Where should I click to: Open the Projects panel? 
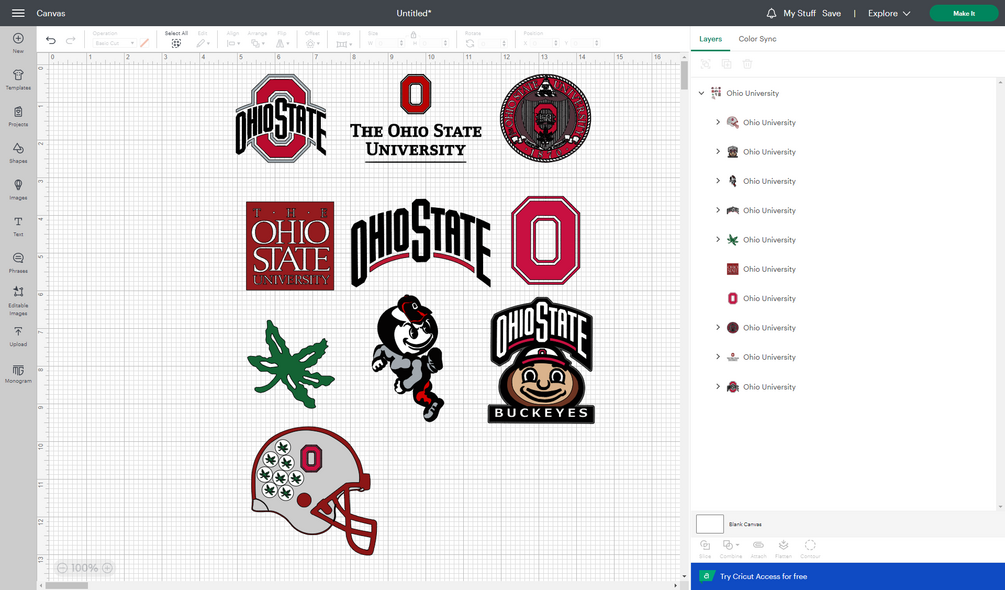click(x=18, y=116)
